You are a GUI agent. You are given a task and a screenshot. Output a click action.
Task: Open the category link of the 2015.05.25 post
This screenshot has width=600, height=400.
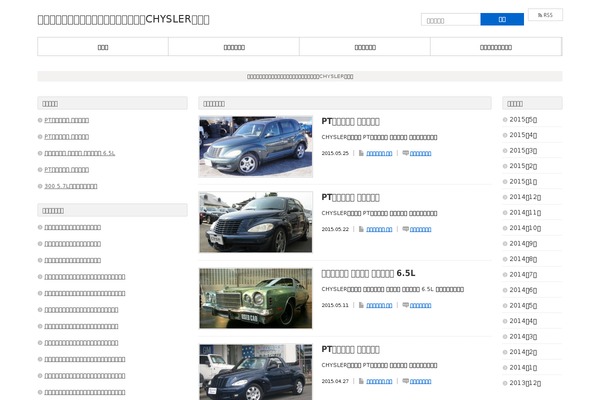pos(379,153)
